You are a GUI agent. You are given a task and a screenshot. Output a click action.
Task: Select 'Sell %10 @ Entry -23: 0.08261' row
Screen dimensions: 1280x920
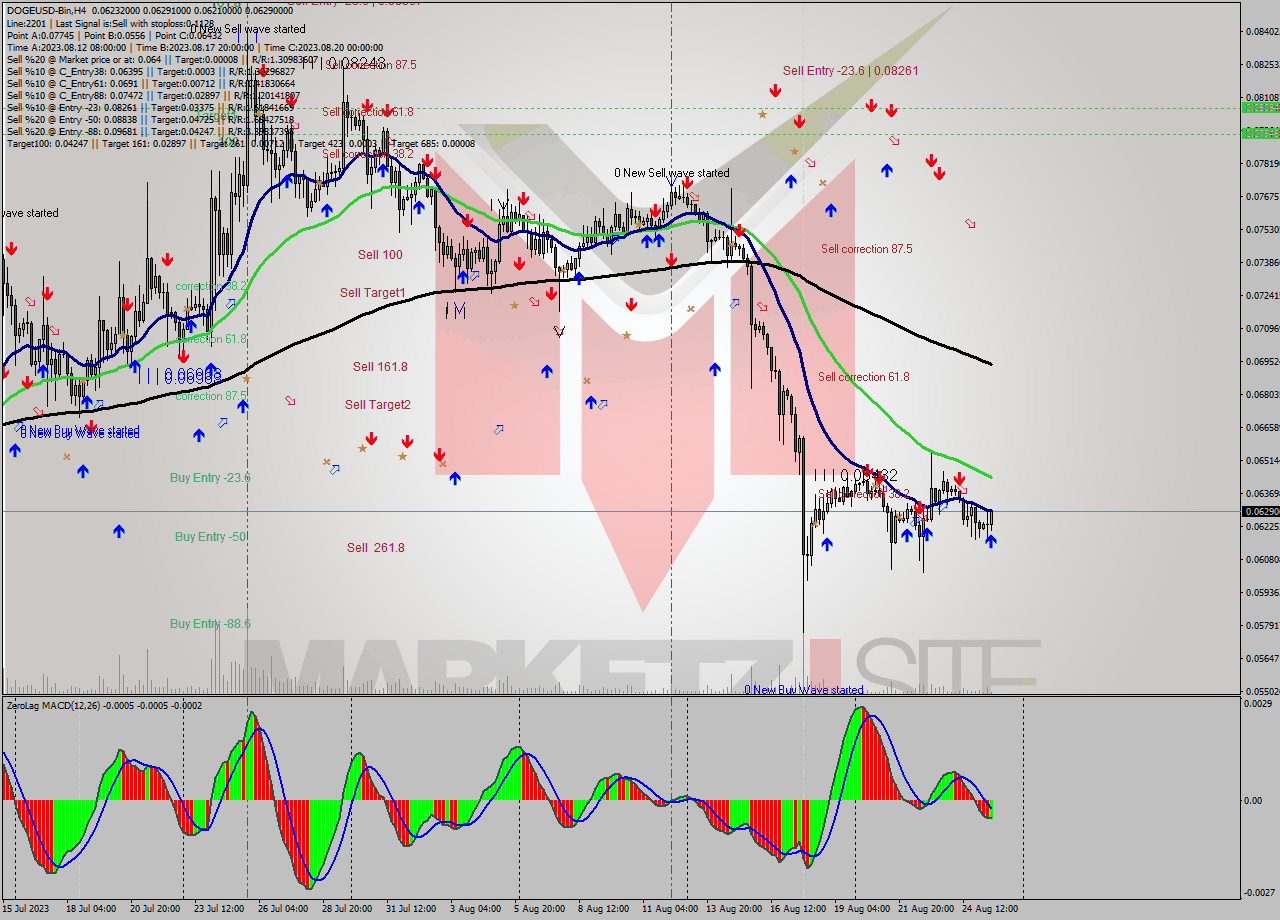[x=150, y=107]
